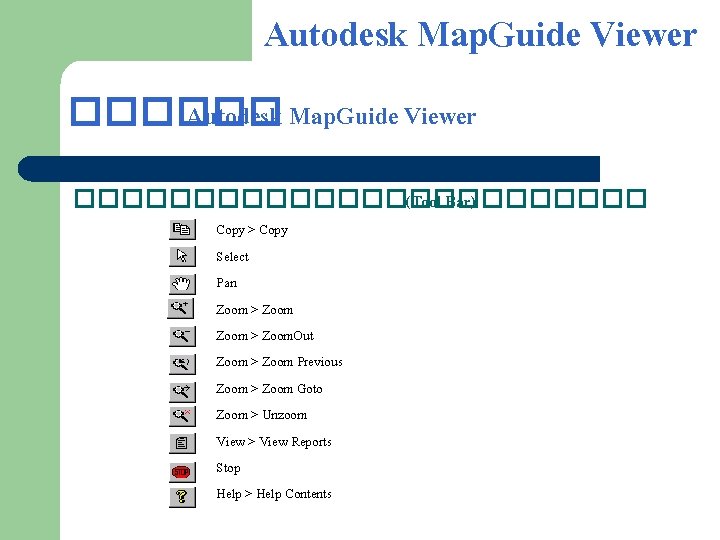Screen dimensions: 720x540
Task: Open the Help question mark icon
Action: (182, 497)
